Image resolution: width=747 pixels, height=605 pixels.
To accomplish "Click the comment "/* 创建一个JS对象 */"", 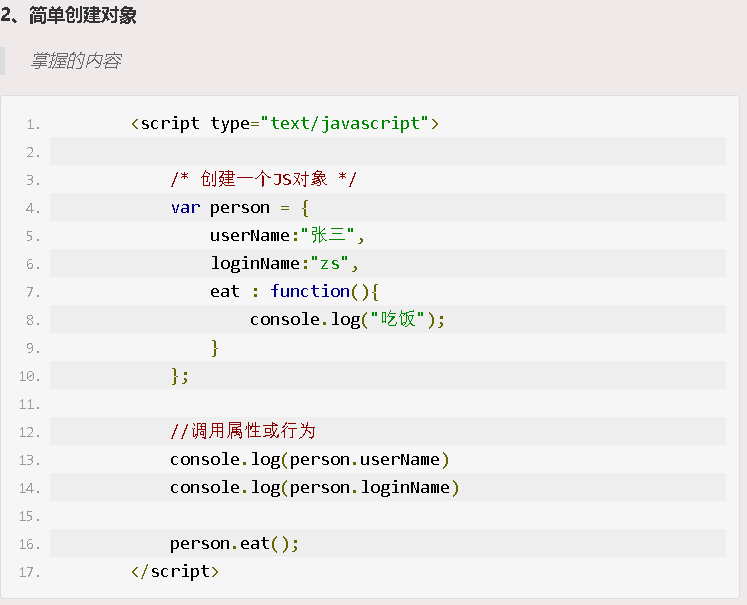I will 263,179.
